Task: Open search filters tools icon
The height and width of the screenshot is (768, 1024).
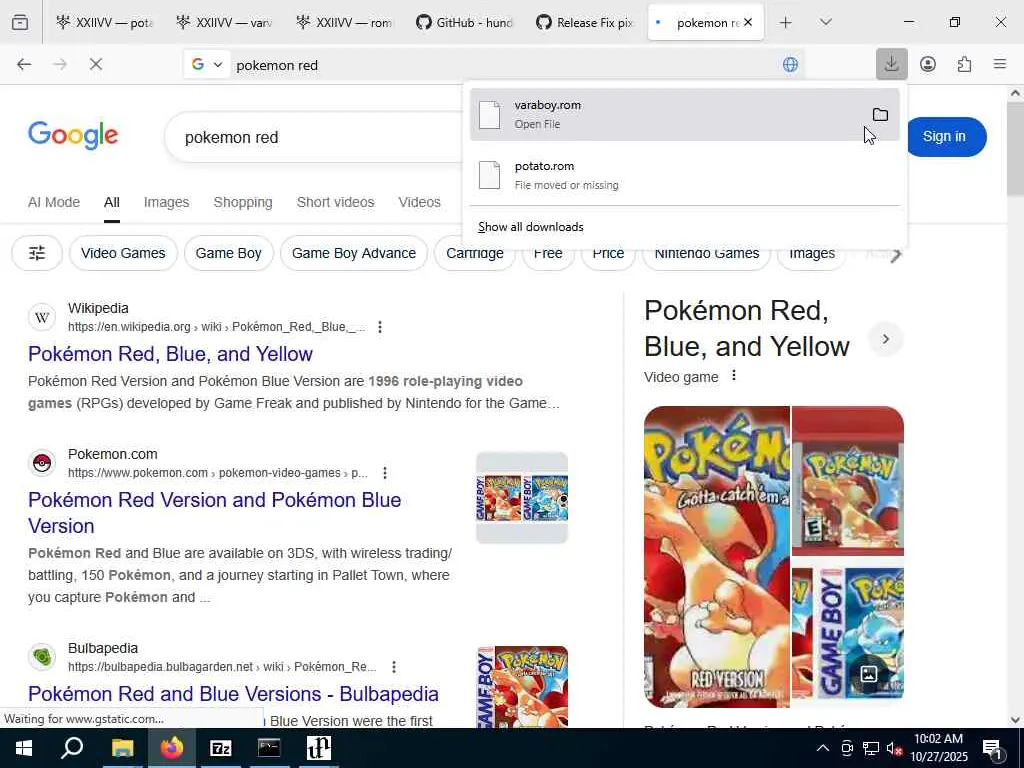Action: click(x=37, y=253)
